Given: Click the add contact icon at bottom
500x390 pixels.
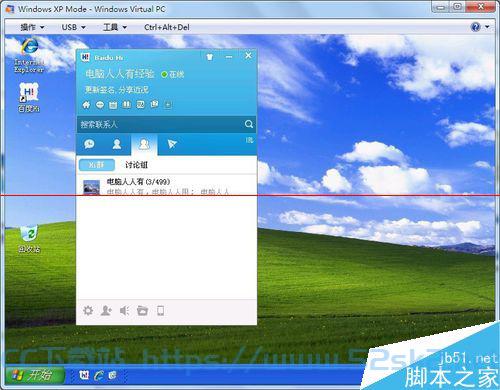Looking at the screenshot, I should click(106, 311).
